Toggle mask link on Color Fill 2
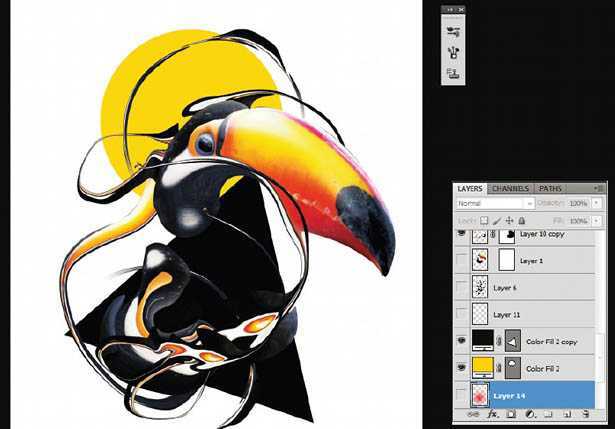The height and width of the screenshot is (429, 615). click(x=499, y=368)
